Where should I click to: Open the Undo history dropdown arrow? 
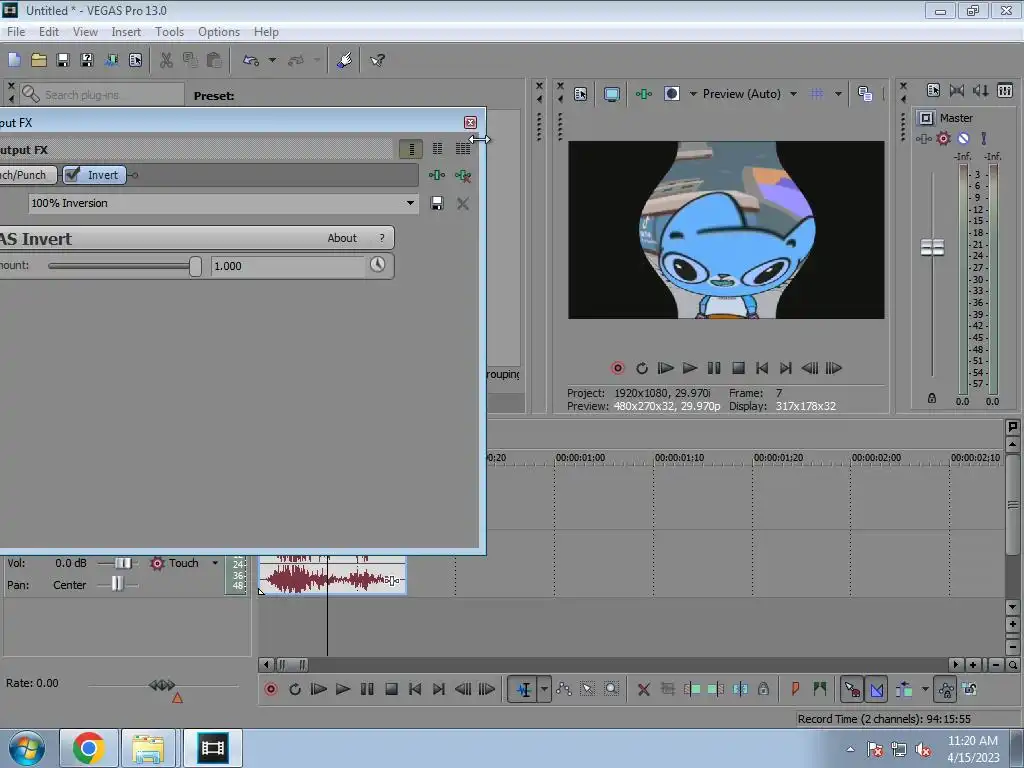(x=272, y=60)
